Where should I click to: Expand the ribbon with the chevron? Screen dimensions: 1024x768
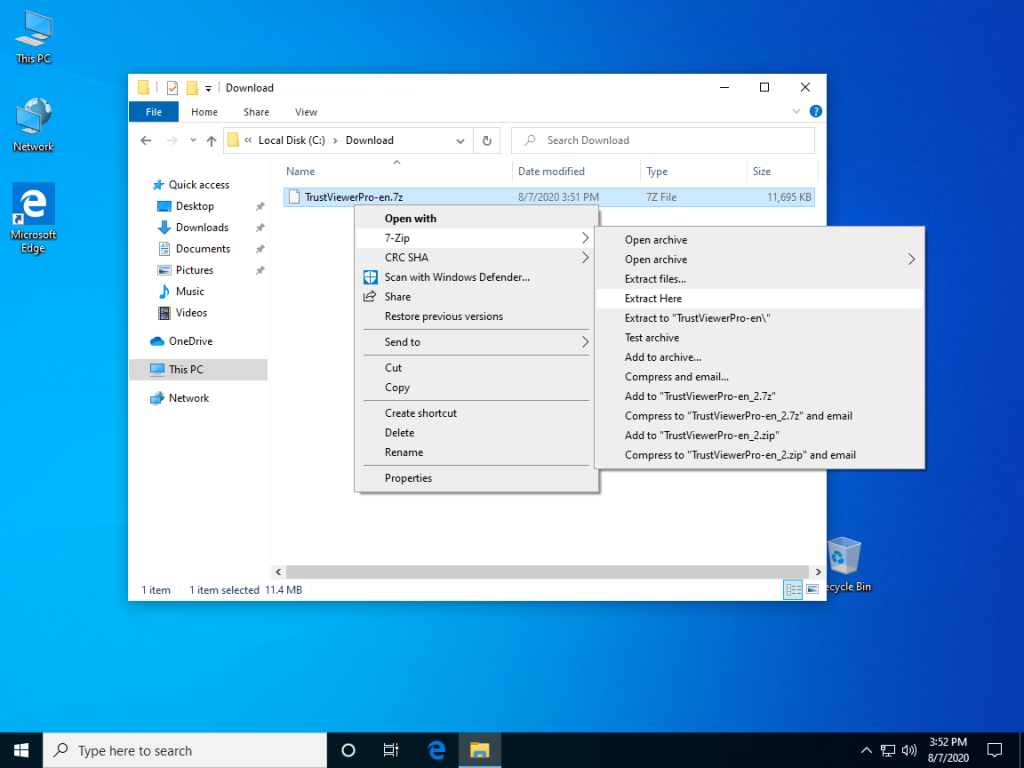pyautogui.click(x=796, y=111)
